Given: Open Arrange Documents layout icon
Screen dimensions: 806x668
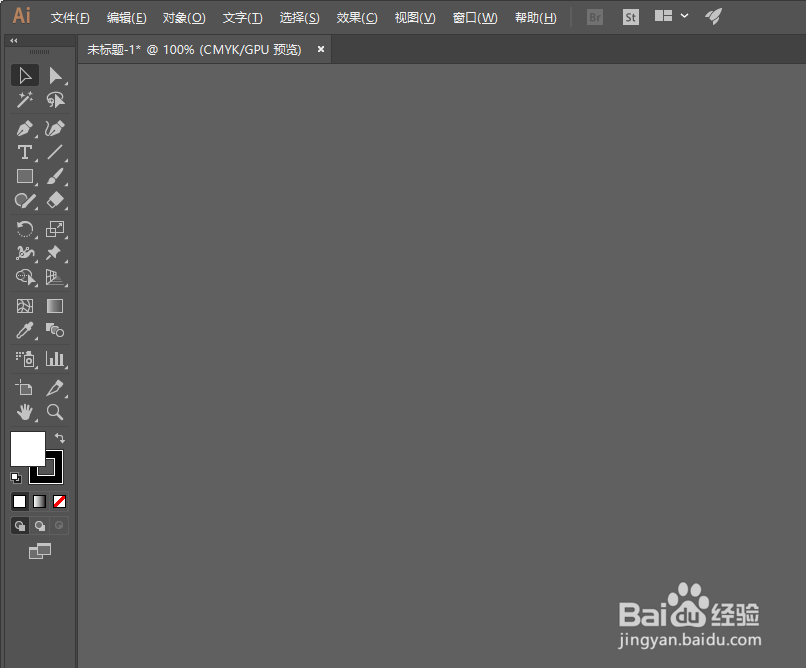Looking at the screenshot, I should coord(663,16).
